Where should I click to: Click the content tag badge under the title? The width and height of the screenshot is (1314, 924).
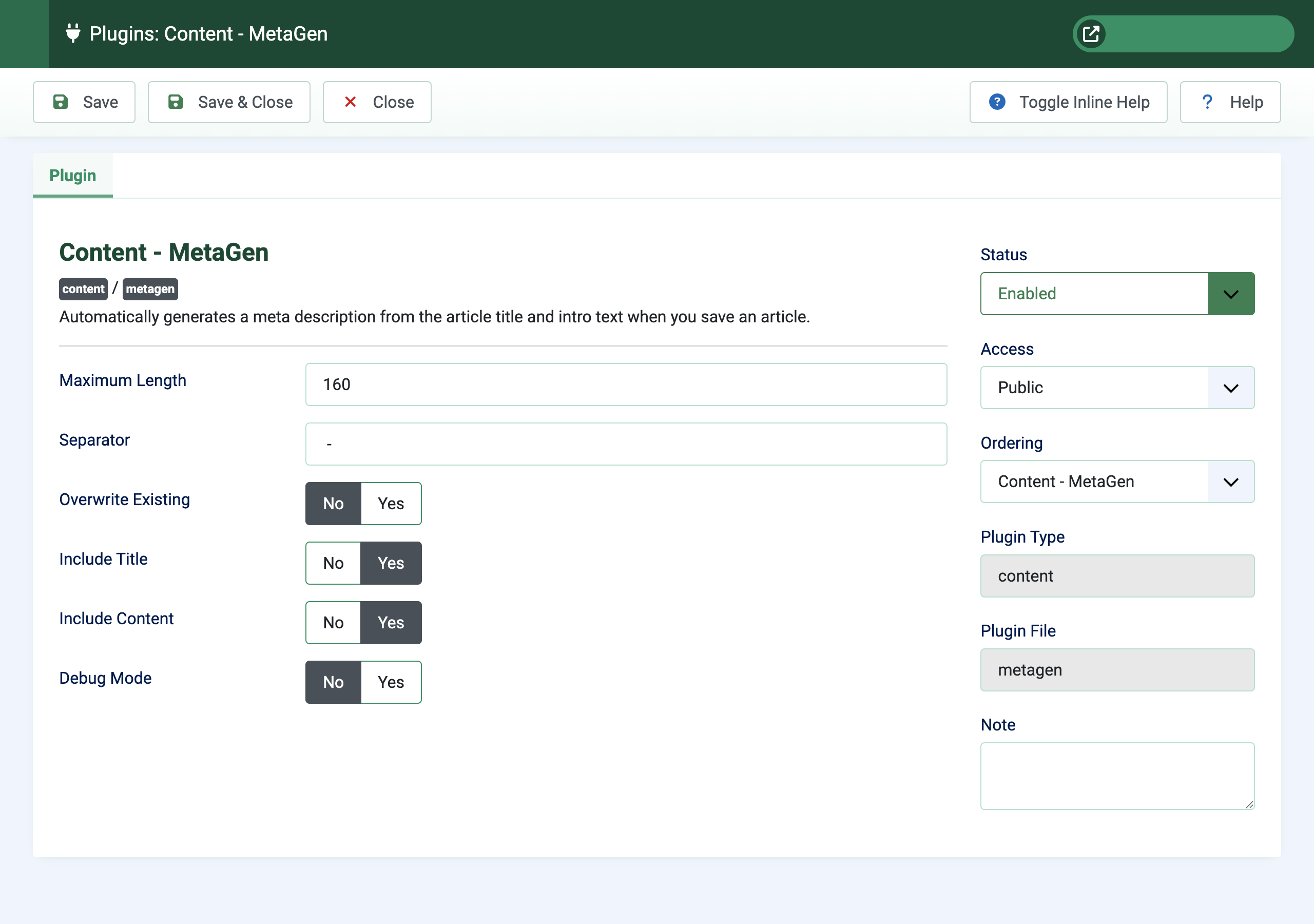[83, 289]
